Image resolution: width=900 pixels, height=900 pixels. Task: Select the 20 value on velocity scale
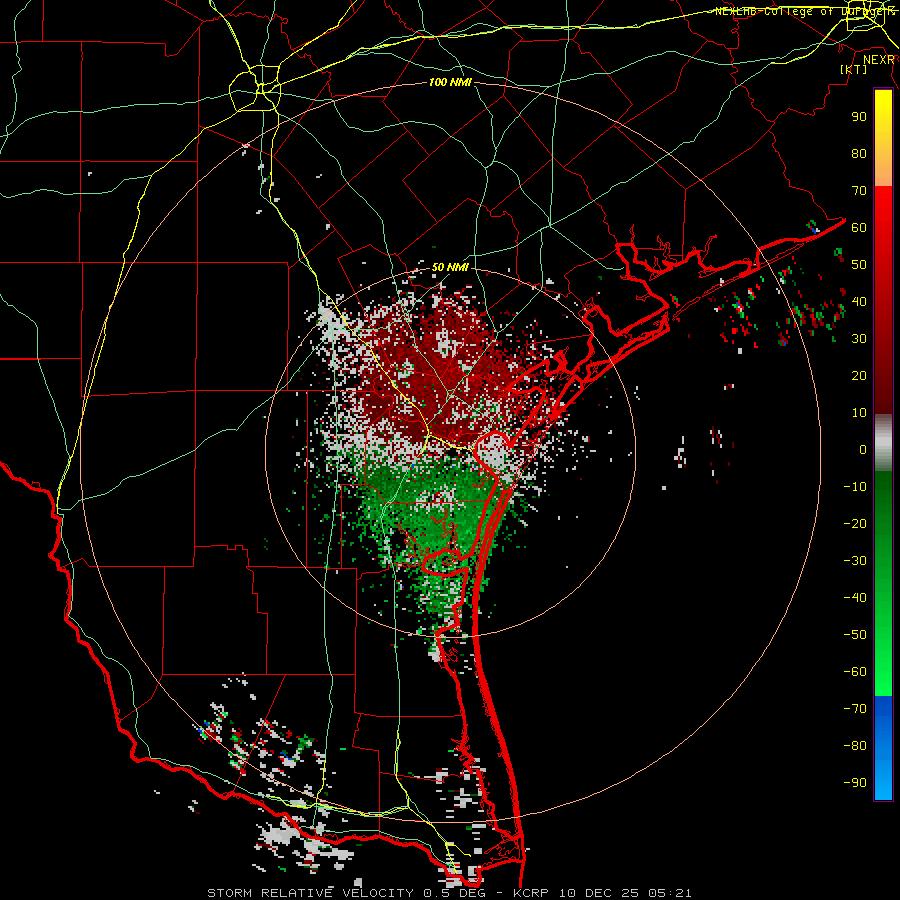tap(859, 376)
